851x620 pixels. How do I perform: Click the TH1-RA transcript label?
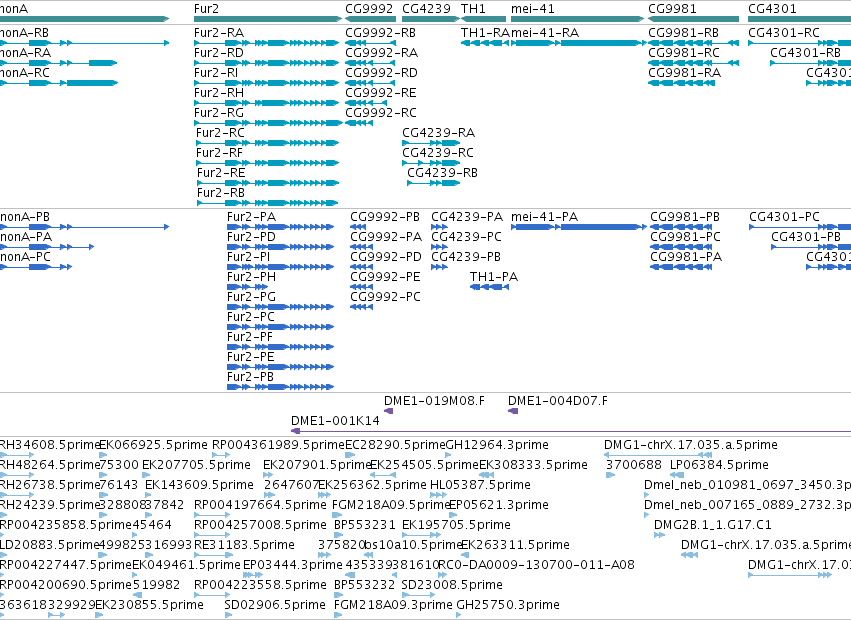pyautogui.click(x=485, y=33)
